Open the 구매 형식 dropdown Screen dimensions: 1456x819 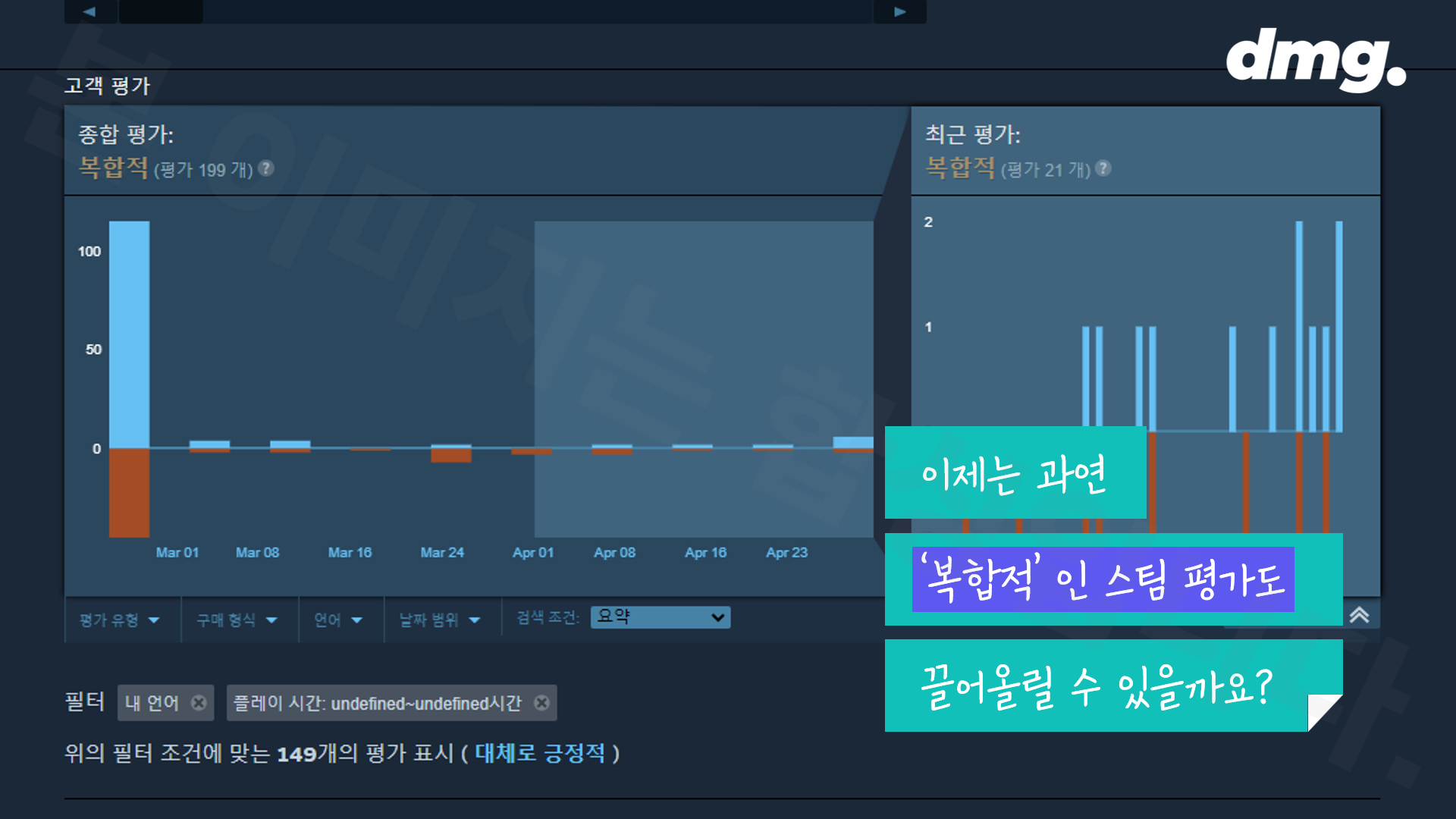click(x=237, y=620)
